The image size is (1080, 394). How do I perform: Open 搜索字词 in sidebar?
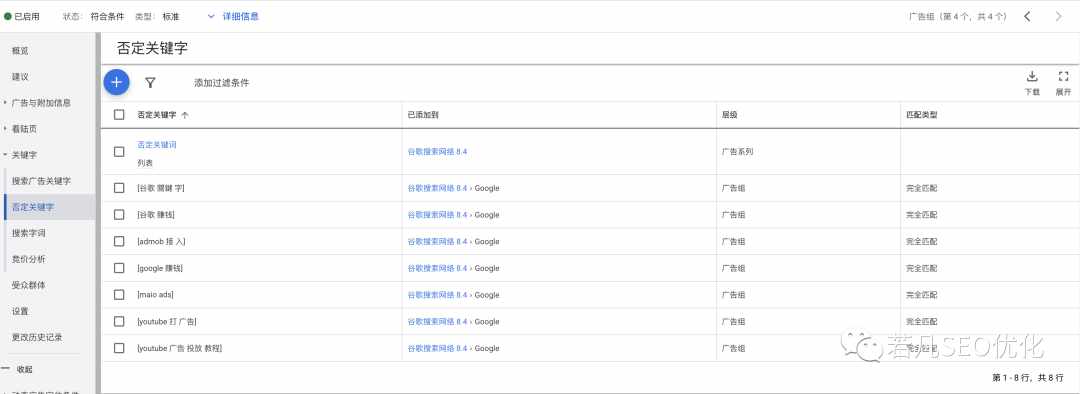pos(29,233)
